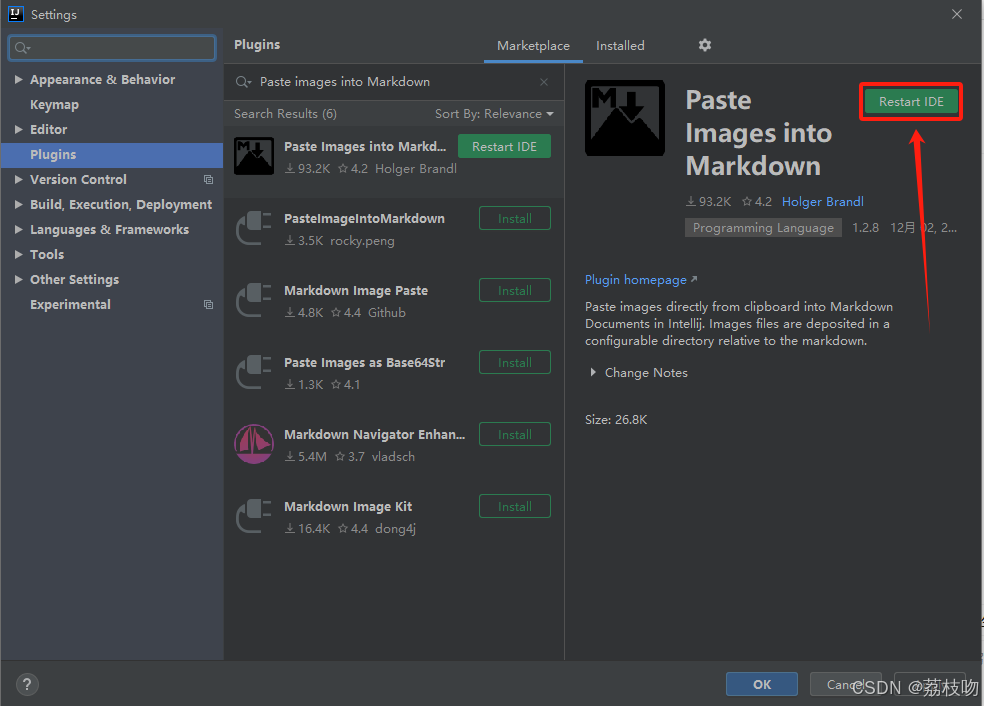Click the Markdown Navigator Enhanced plugin icon
The height and width of the screenshot is (706, 984).
coord(254,444)
